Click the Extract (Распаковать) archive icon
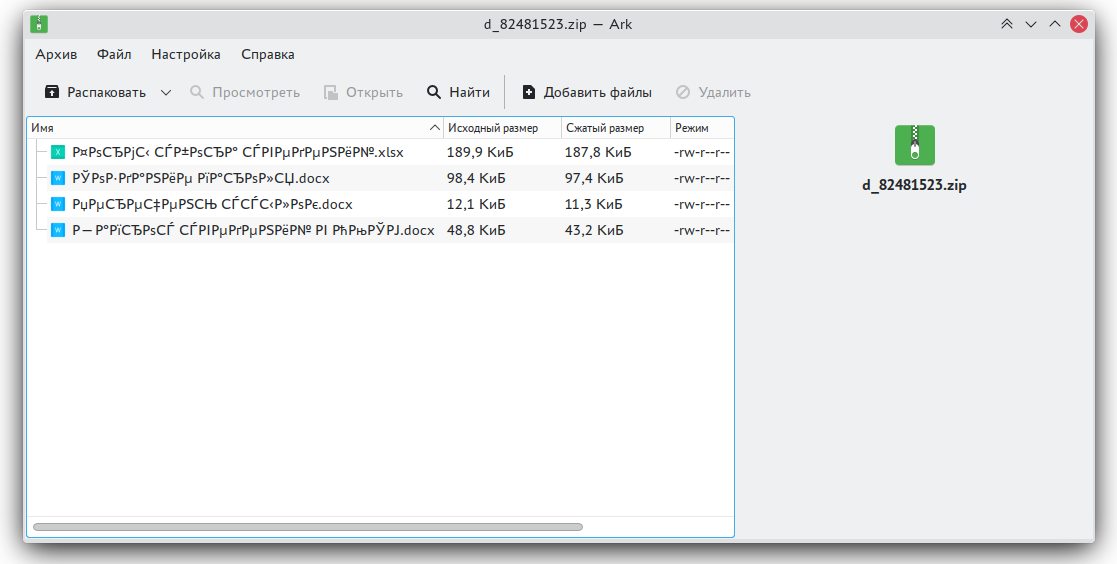 pos(52,92)
